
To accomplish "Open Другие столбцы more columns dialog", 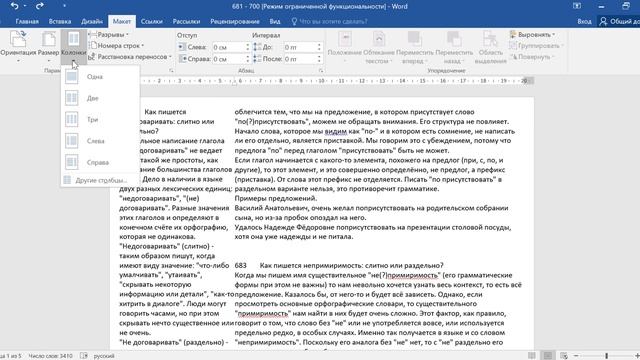I will pyautogui.click(x=100, y=180).
